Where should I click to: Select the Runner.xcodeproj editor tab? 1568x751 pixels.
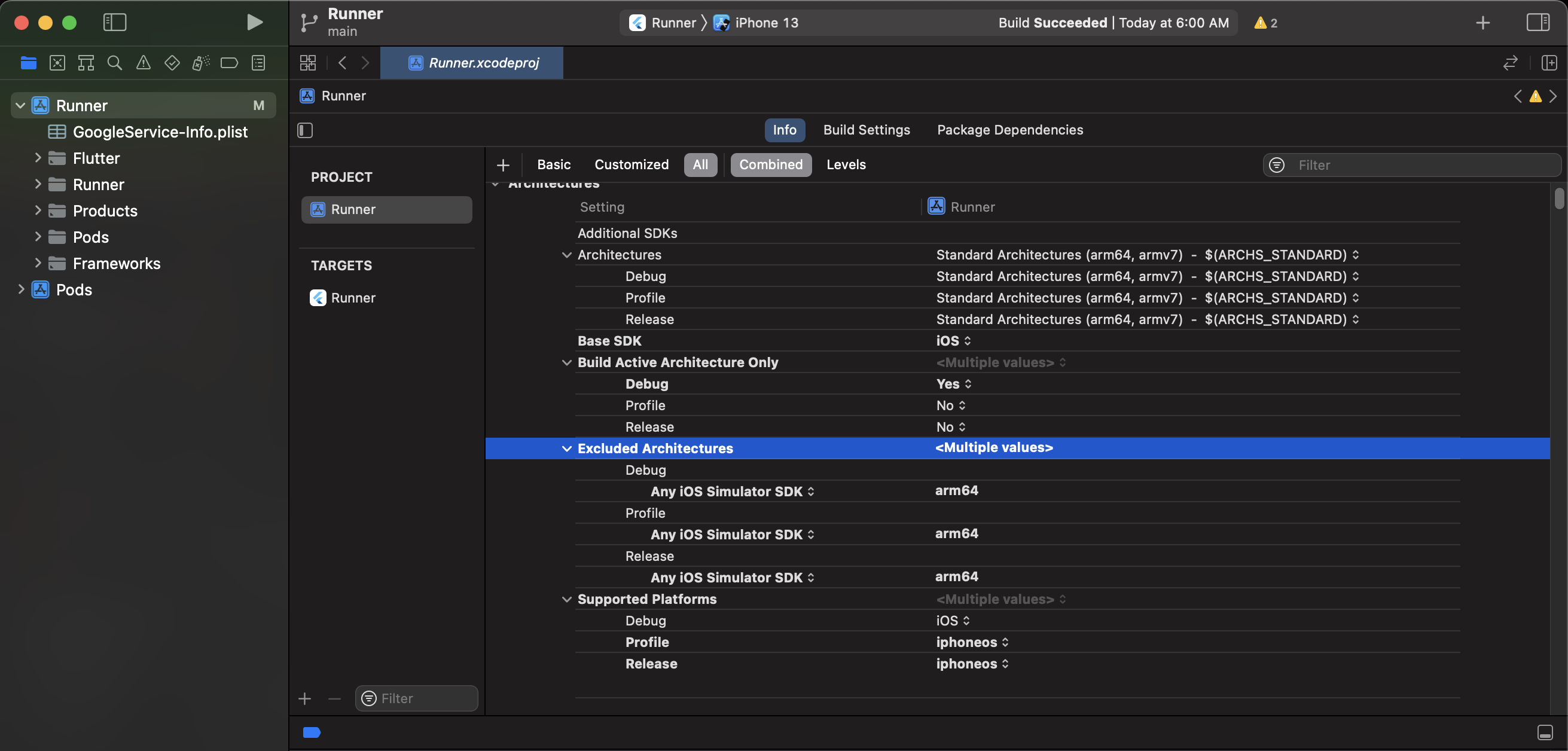472,63
